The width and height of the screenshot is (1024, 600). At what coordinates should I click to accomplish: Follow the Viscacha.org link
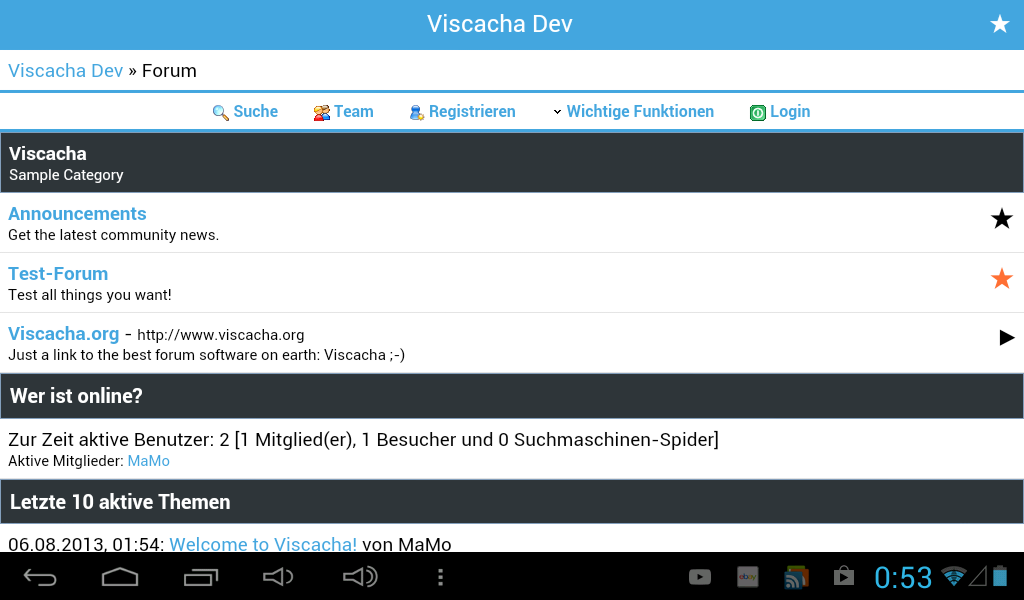click(63, 334)
